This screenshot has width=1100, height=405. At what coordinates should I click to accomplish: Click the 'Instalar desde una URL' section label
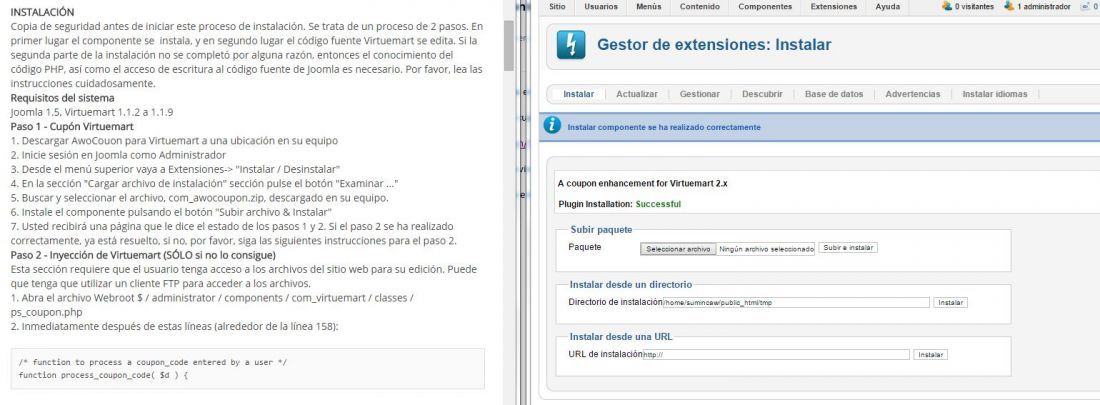coord(621,336)
